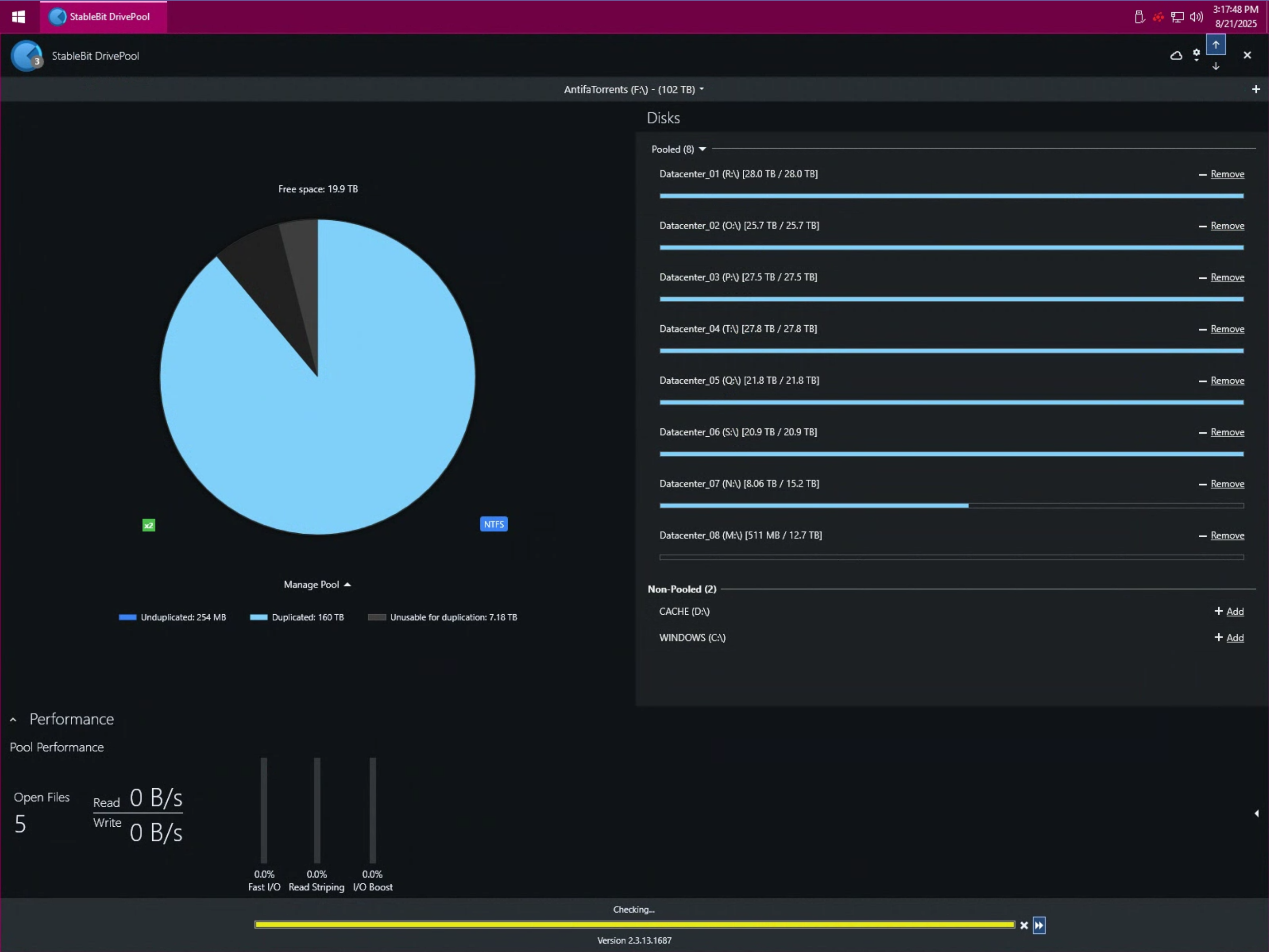This screenshot has height=952, width=1269.
Task: Open the settings gear menu
Action: click(1196, 55)
